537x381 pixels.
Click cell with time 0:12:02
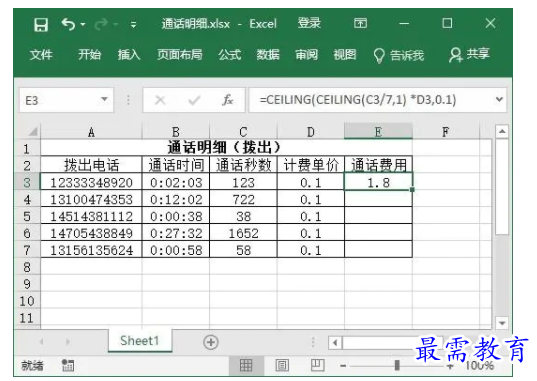175,199
